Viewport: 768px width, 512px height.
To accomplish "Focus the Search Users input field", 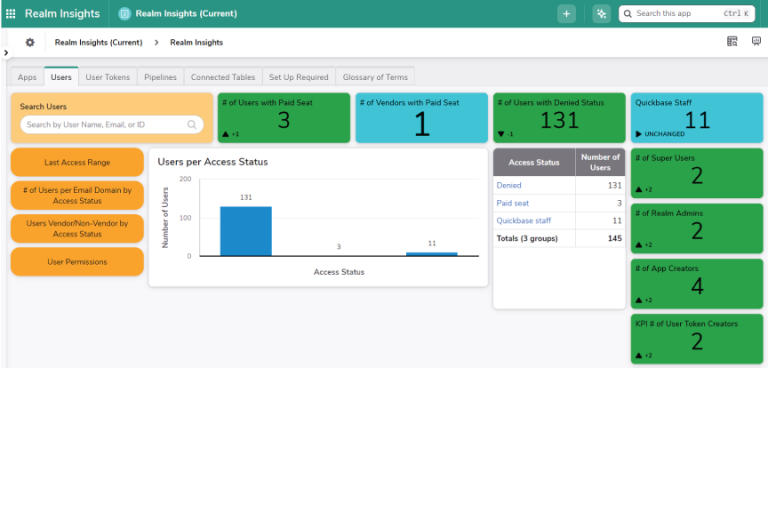I will click(x=105, y=125).
